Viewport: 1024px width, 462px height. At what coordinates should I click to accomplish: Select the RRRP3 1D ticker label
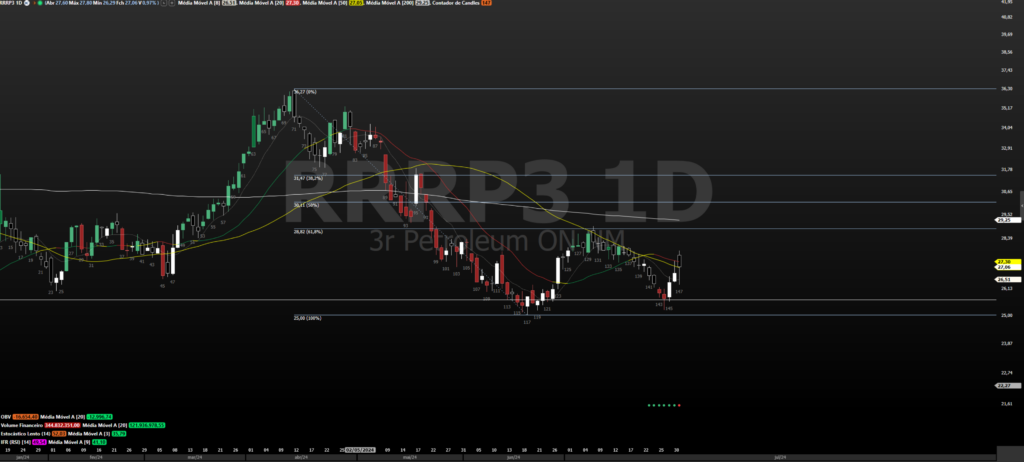pyautogui.click(x=11, y=4)
